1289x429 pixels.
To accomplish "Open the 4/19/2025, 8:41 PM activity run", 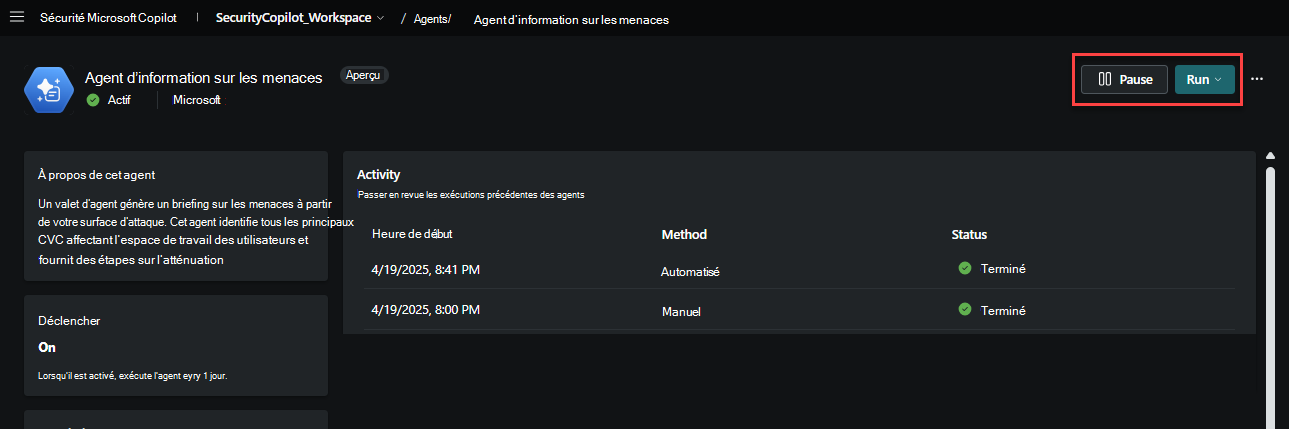I will coord(426,268).
